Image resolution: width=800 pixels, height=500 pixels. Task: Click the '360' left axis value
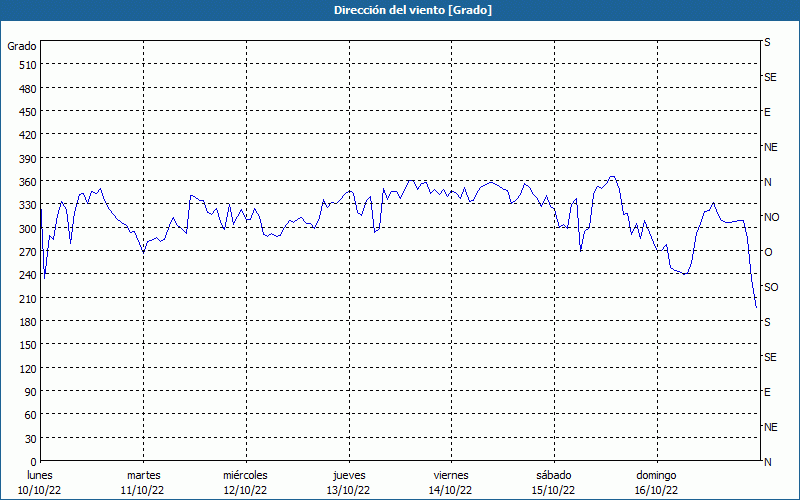point(28,182)
